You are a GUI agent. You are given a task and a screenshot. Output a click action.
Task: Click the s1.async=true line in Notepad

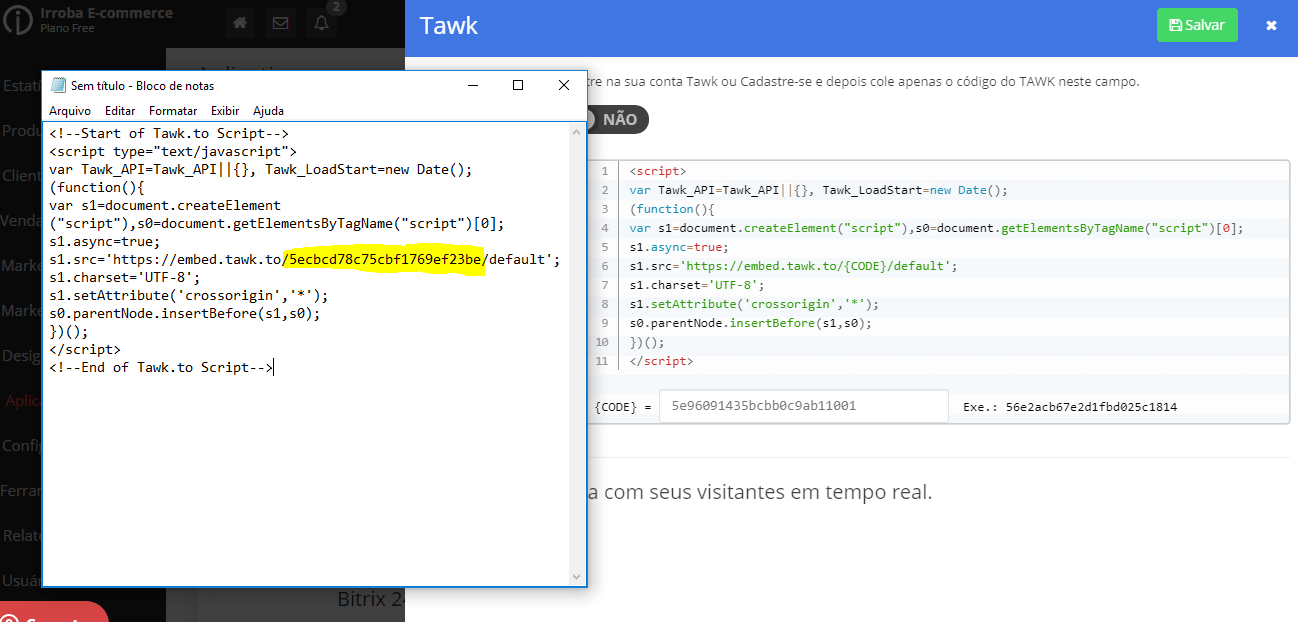tap(105, 241)
